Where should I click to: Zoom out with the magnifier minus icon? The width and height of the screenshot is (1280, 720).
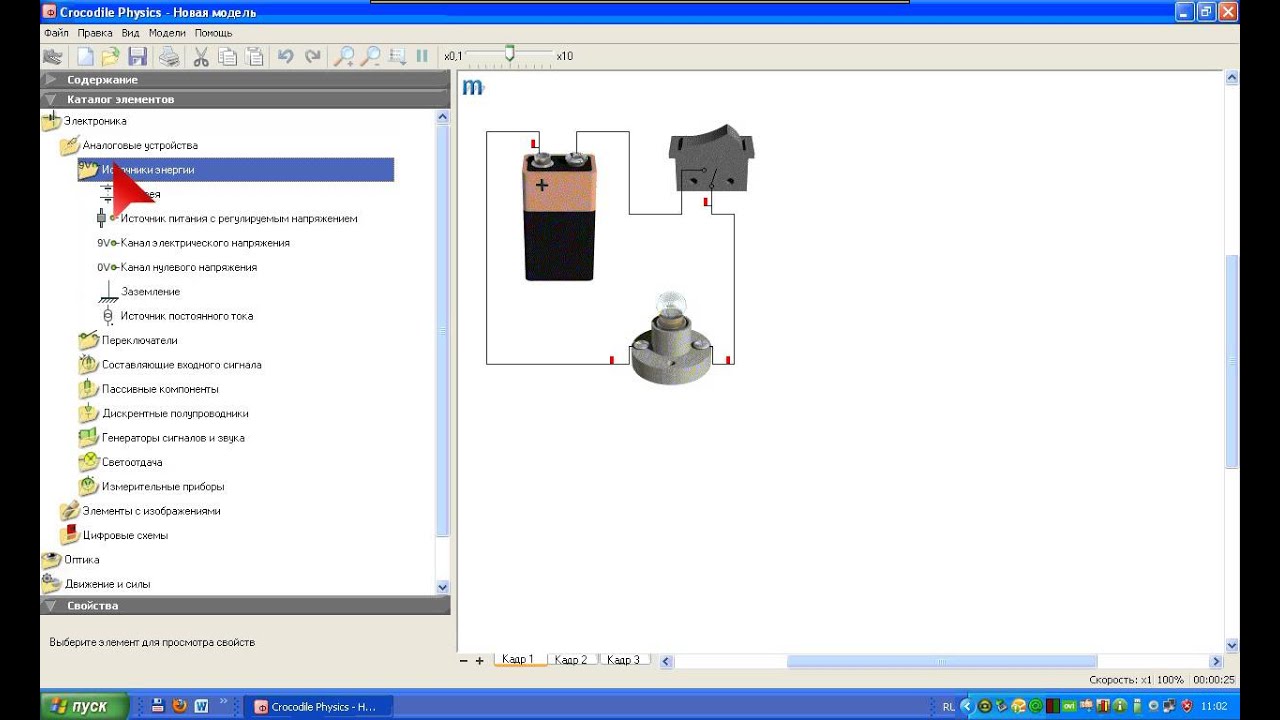click(370, 57)
